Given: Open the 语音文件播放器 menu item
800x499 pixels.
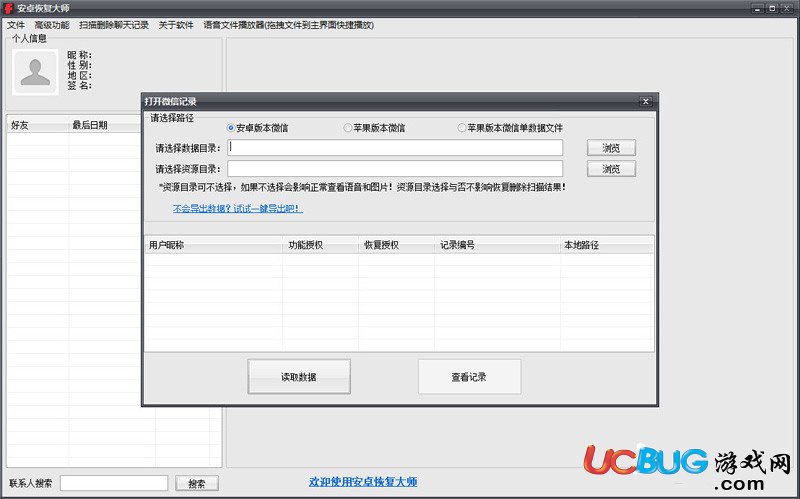Looking at the screenshot, I should tap(289, 25).
